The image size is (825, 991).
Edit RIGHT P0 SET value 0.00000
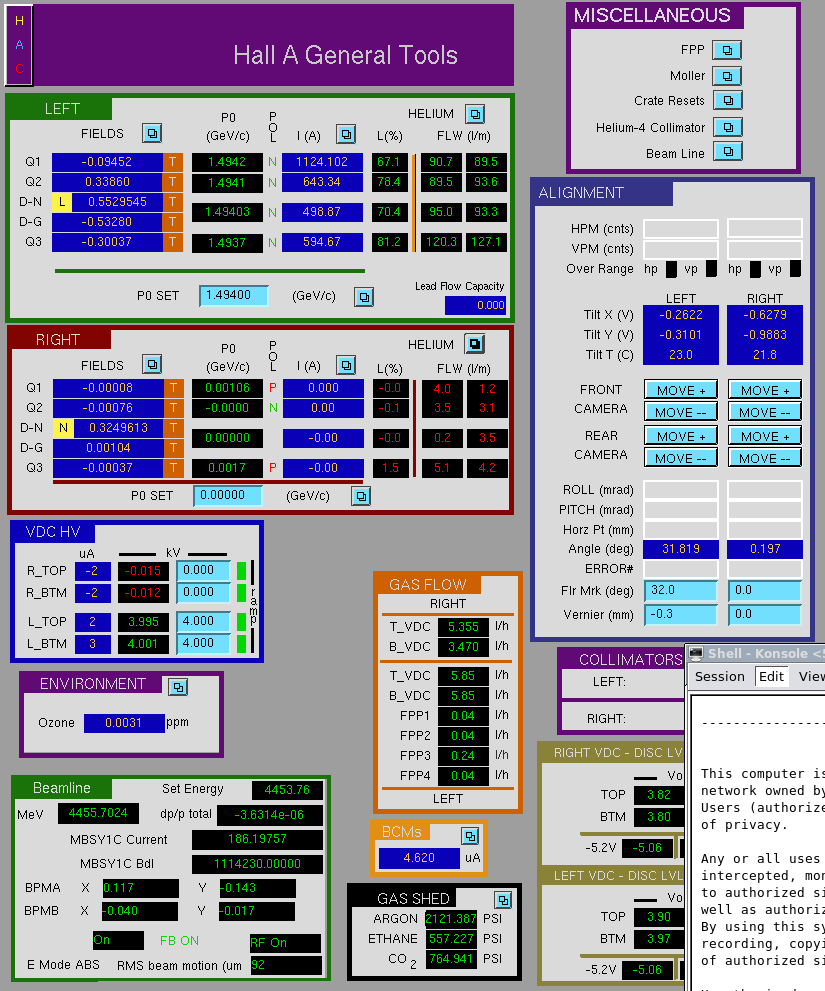point(228,496)
